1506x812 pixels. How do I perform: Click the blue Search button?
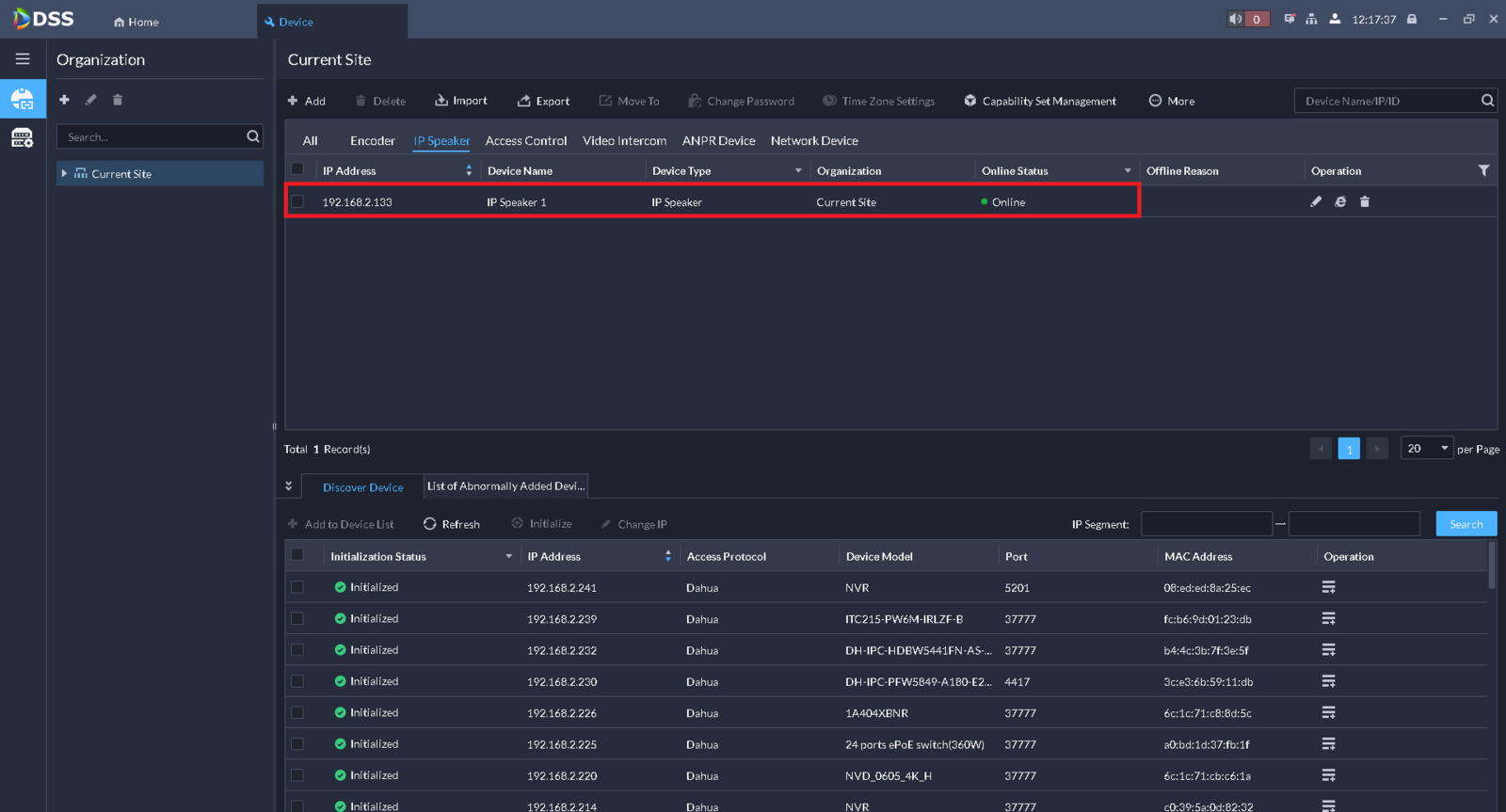[1466, 524]
